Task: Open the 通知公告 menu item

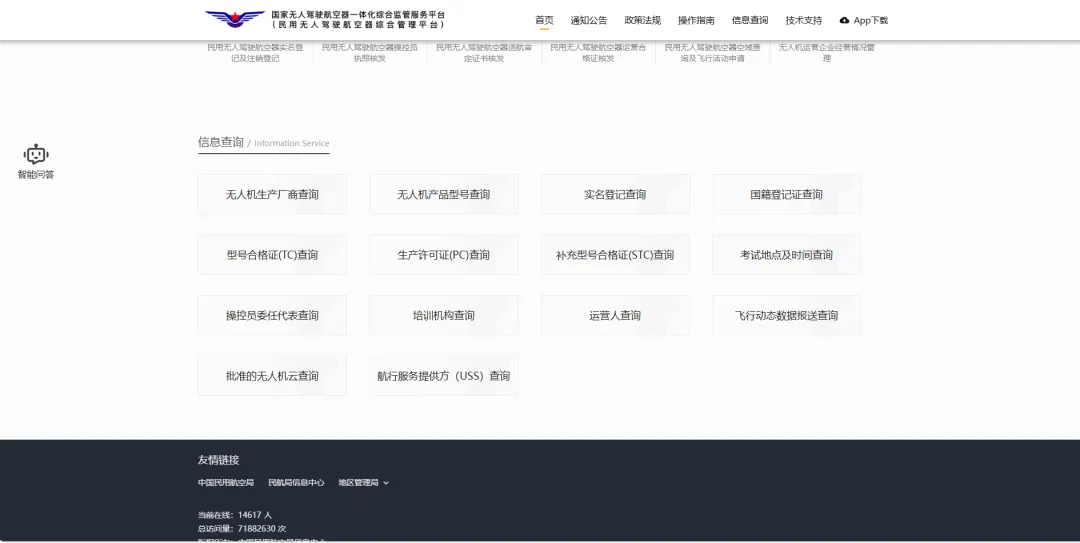Action: click(x=589, y=20)
